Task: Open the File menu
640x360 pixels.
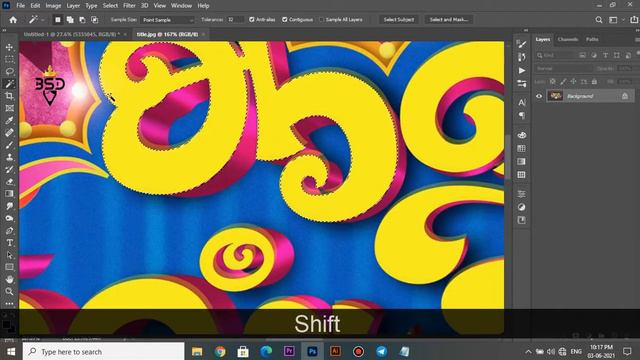Action: coord(20,6)
